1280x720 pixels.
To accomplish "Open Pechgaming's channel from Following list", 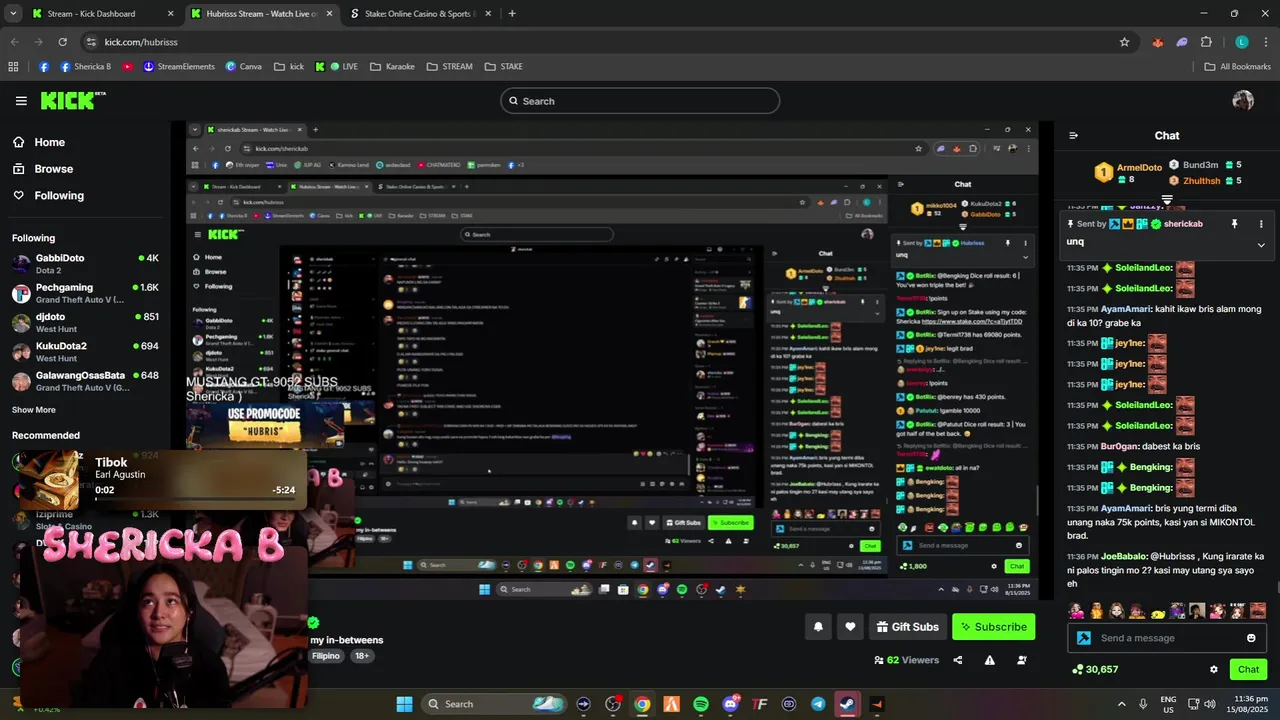I will point(85,293).
